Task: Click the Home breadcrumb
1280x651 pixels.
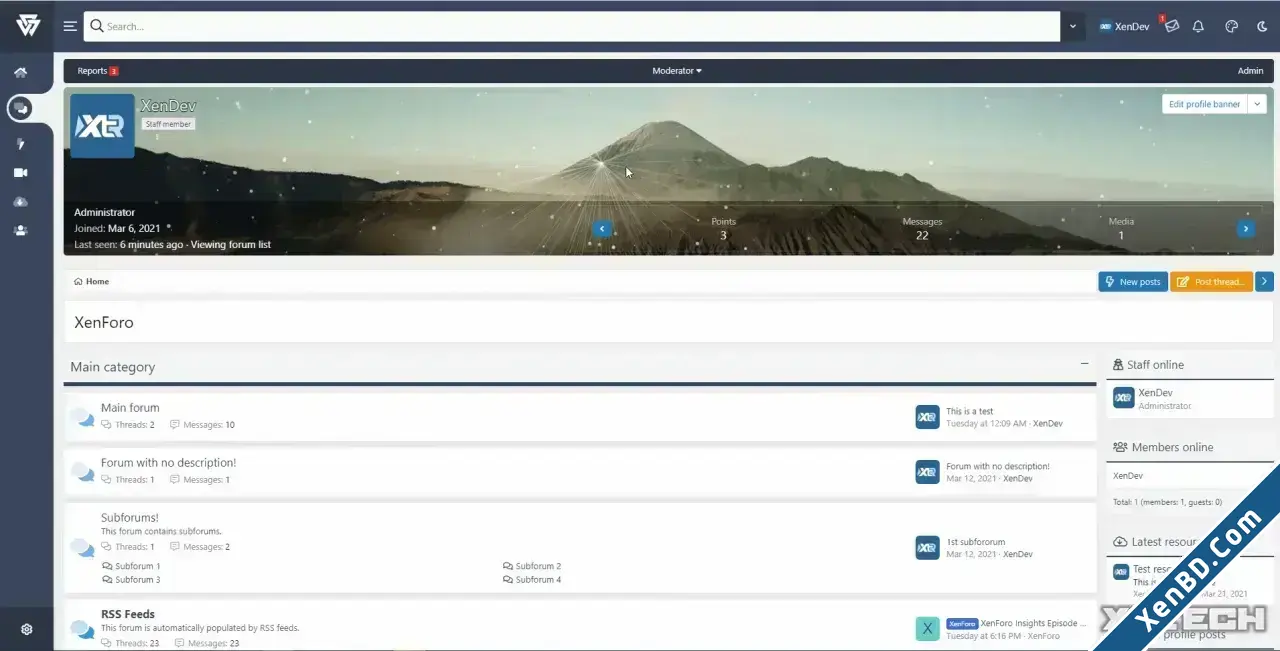Action: [91, 282]
